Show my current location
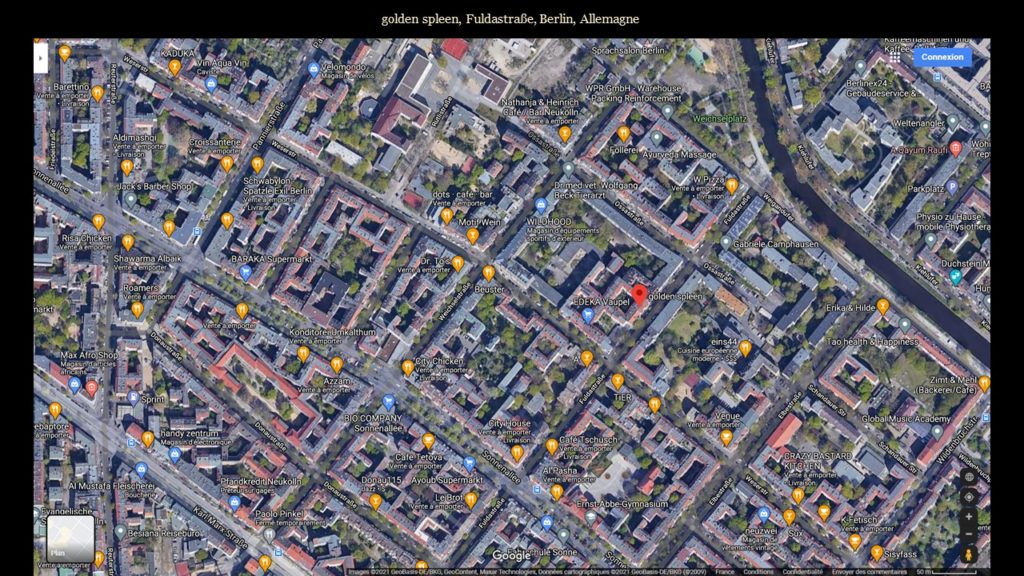 [x=968, y=497]
